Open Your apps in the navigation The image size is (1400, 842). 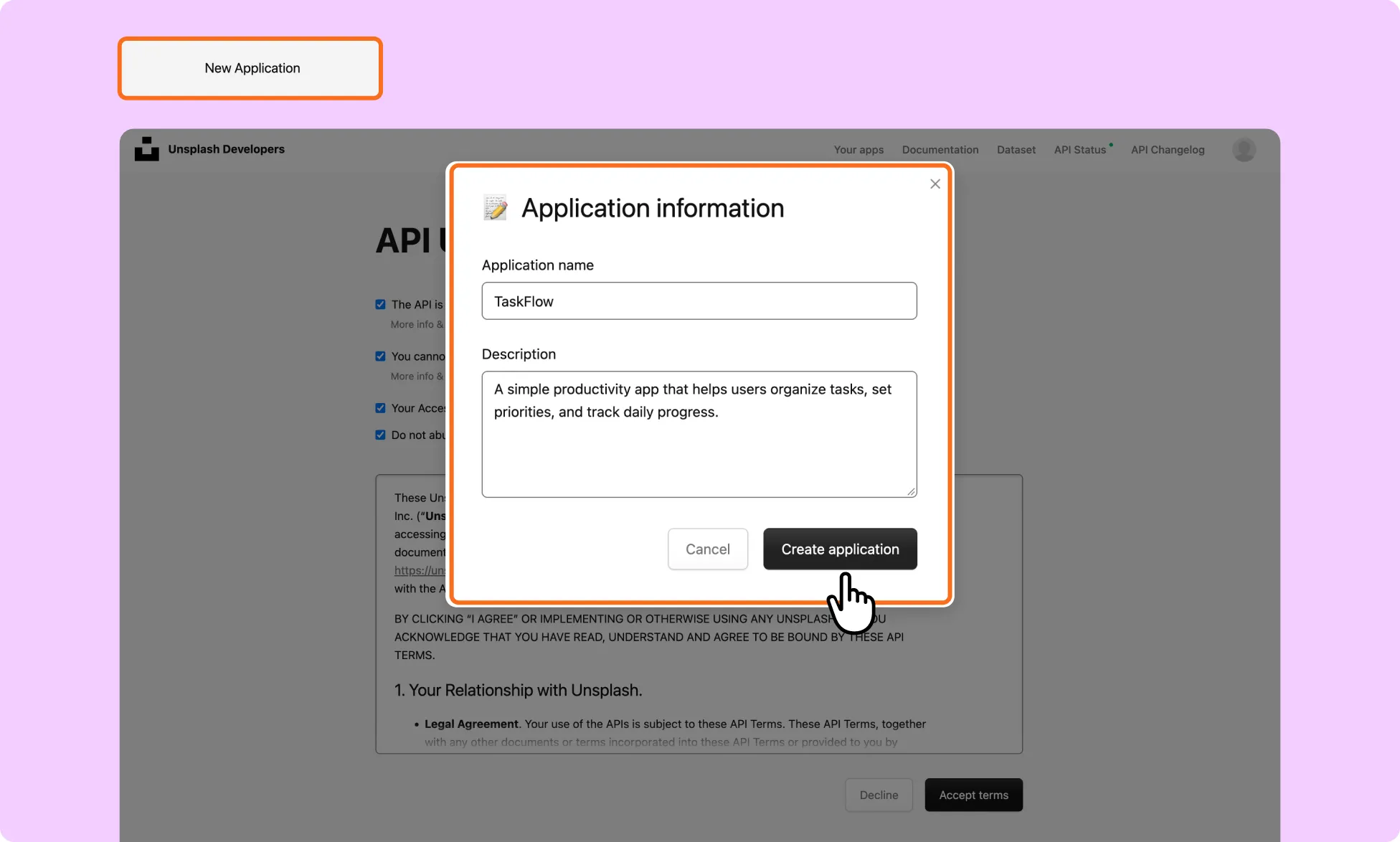coord(859,150)
